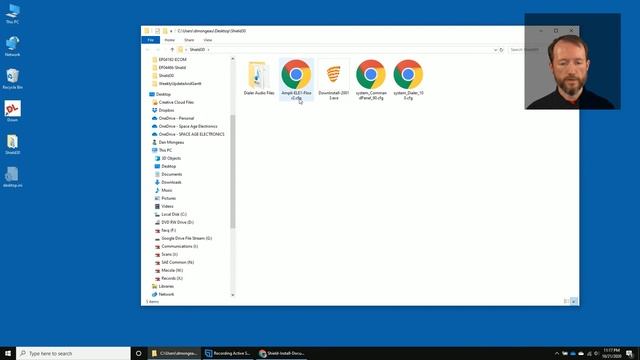640x360 pixels.
Task: Open the Recycle Bin on desktop
Action: click(13, 79)
